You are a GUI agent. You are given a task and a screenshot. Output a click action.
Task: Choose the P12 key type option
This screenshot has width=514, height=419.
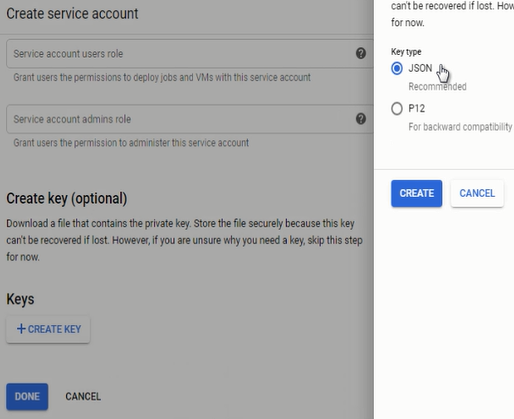coord(397,109)
